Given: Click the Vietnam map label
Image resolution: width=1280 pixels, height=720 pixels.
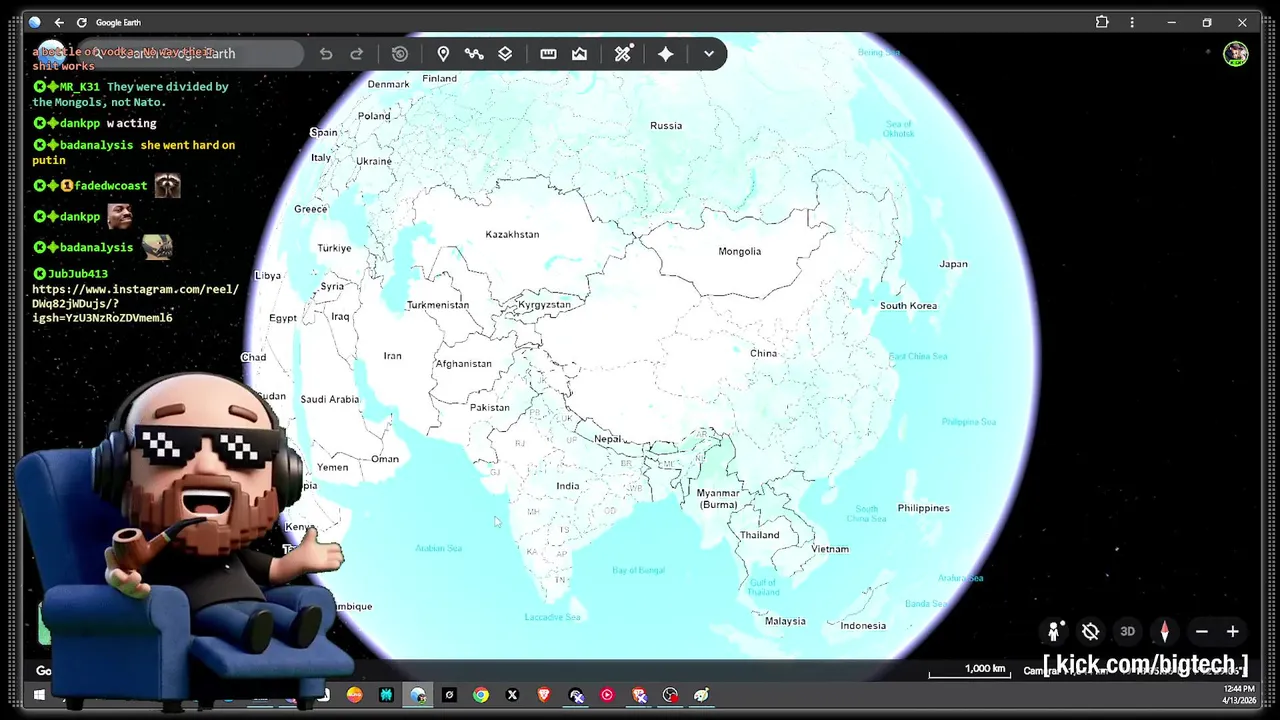Looking at the screenshot, I should click(x=830, y=549).
